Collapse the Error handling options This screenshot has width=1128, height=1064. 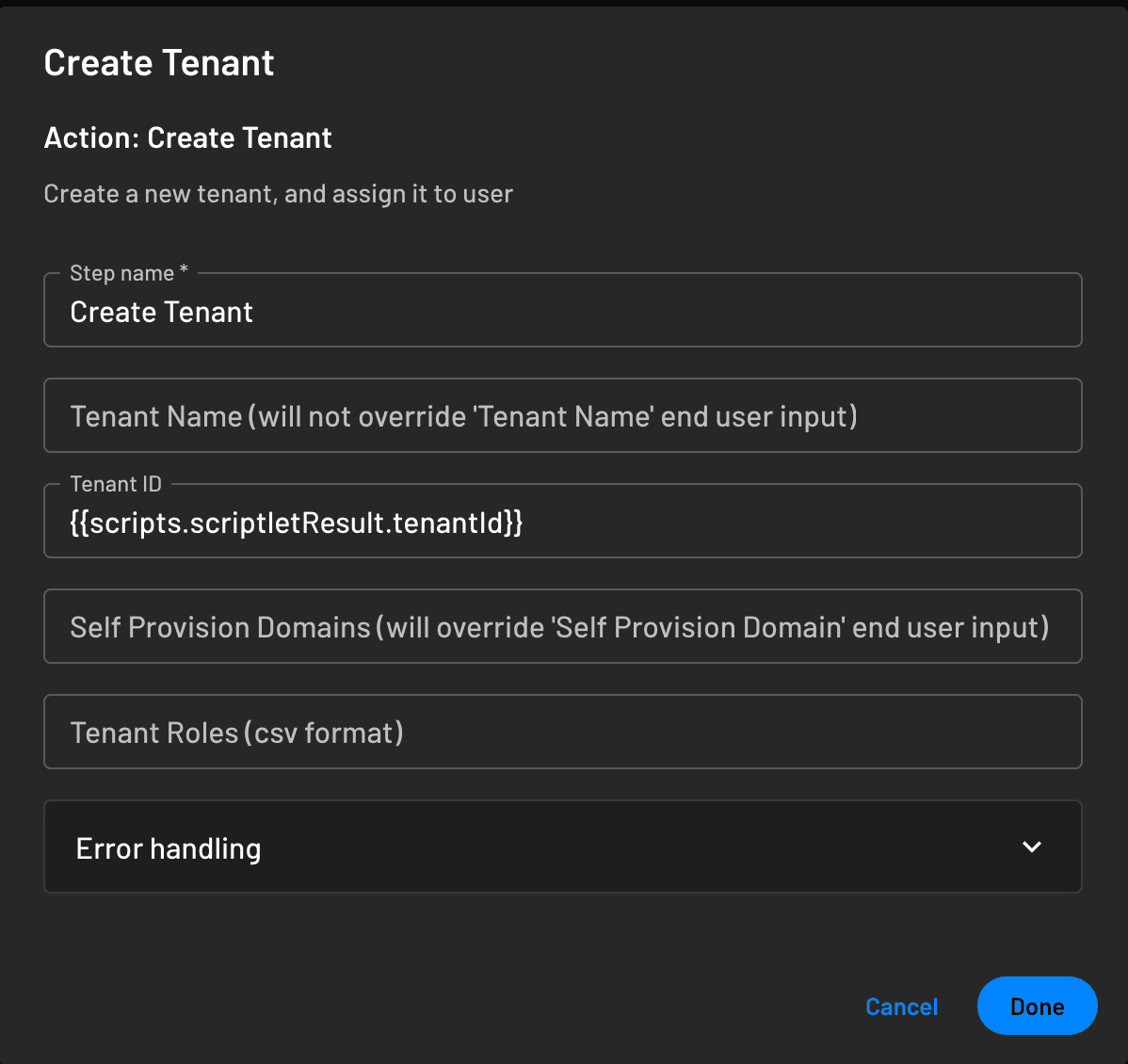[x=1031, y=846]
